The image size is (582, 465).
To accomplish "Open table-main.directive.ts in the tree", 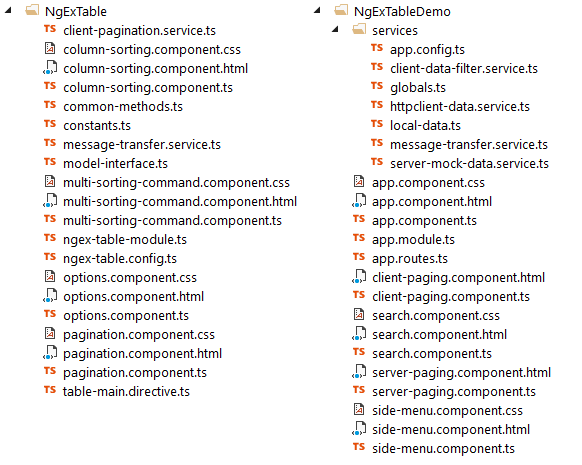I will point(126,392).
